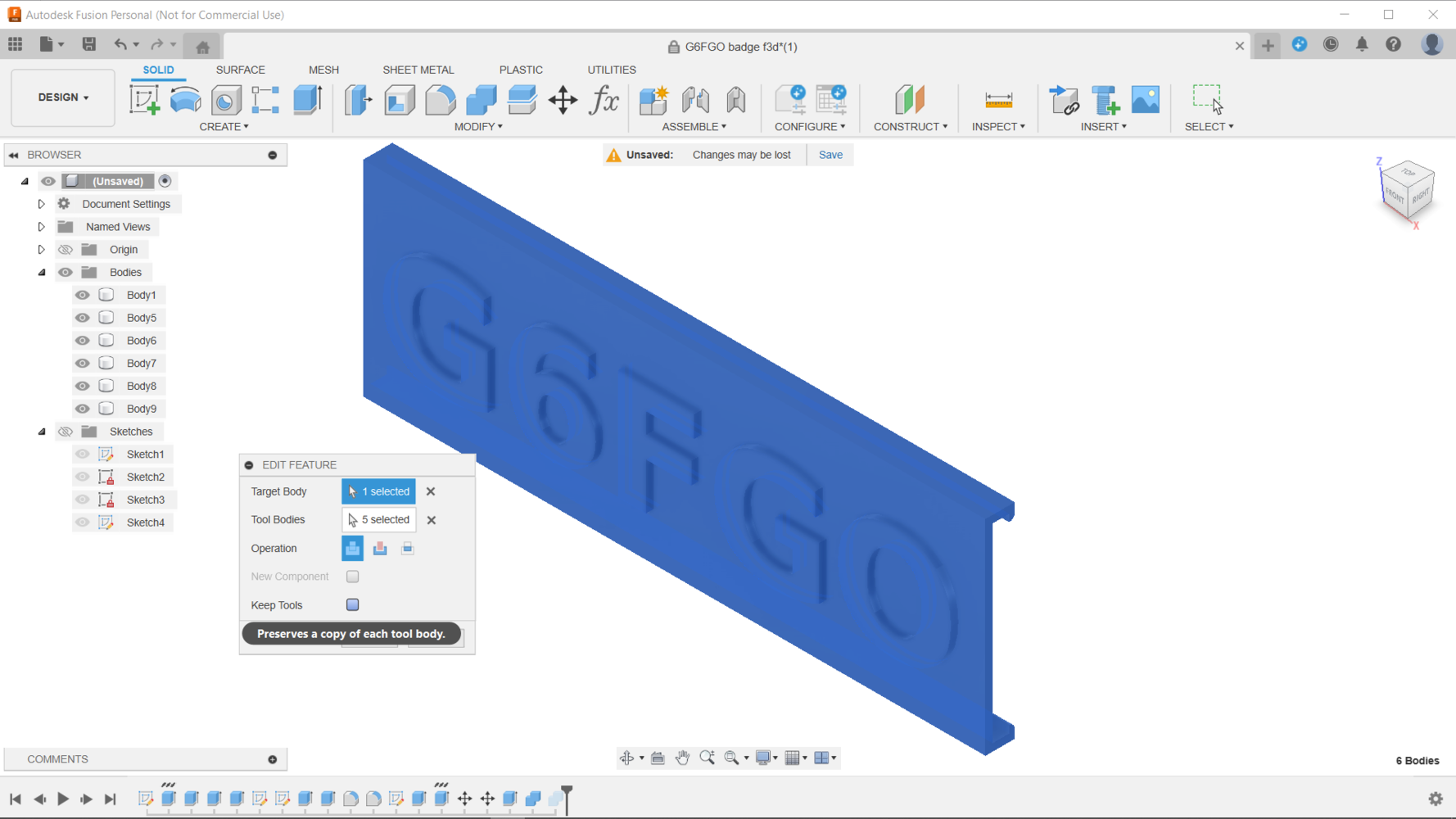
Task: Open the Data Panel grid icon
Action: coord(16,44)
